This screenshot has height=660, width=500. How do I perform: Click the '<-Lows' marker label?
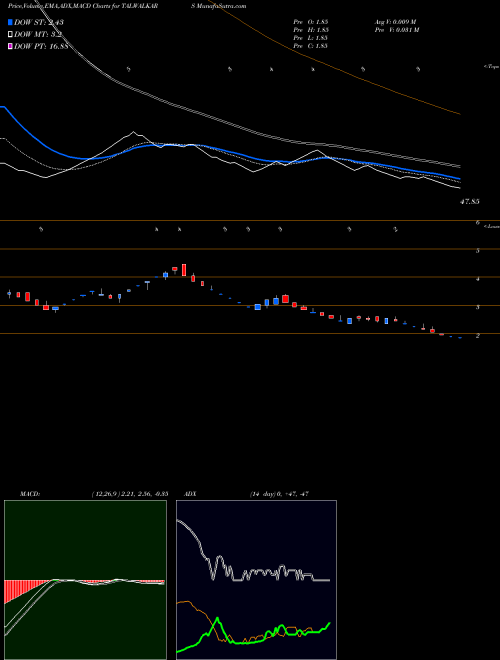point(491,227)
